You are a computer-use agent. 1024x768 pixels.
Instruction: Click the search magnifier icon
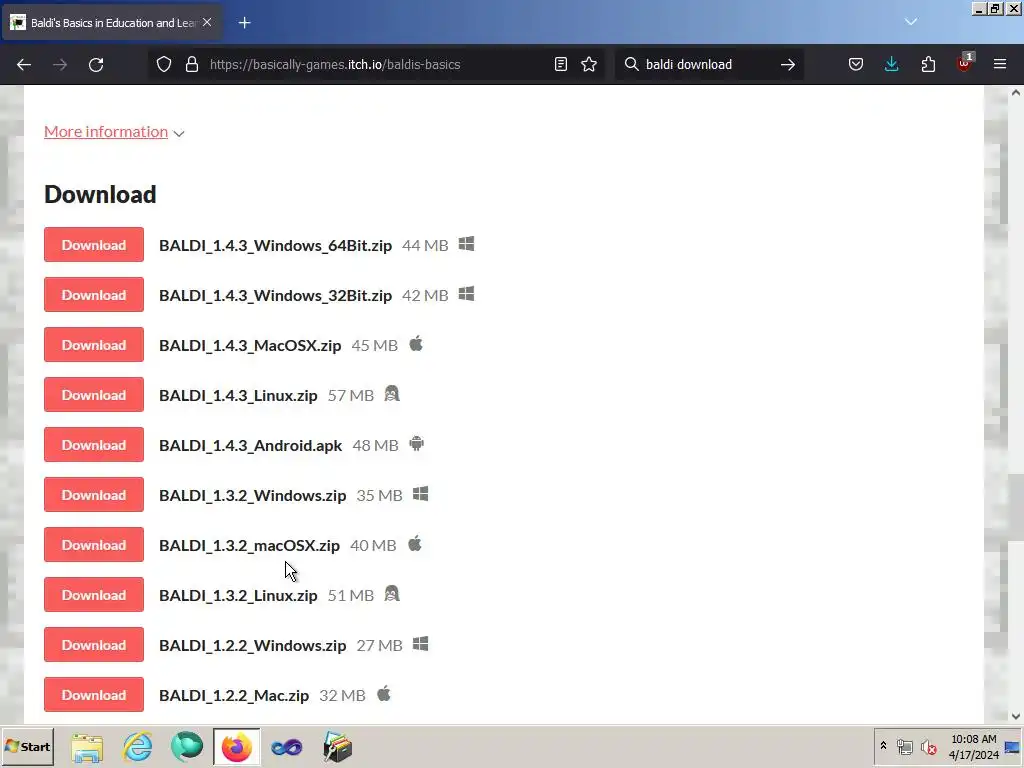[632, 64]
